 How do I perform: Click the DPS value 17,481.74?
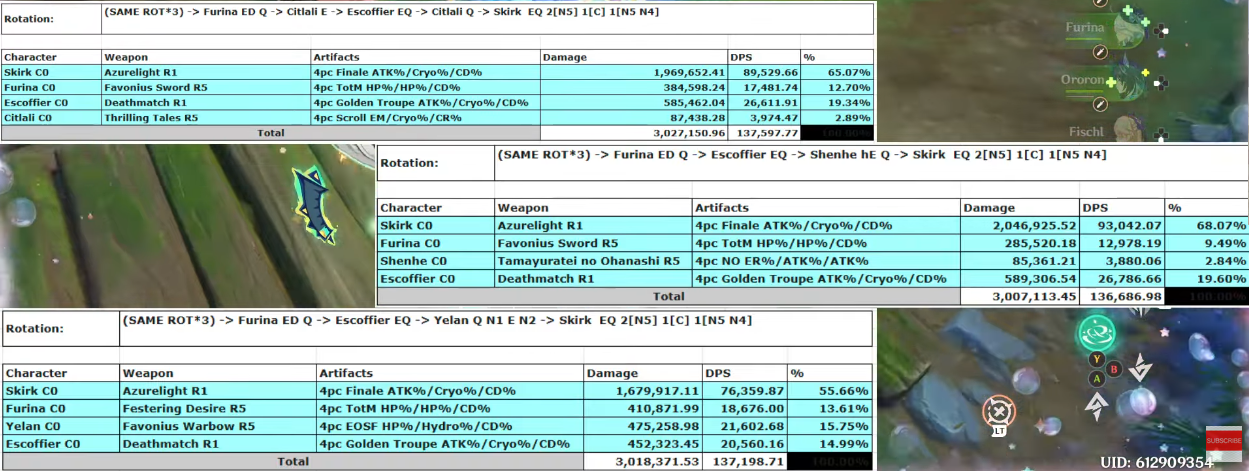(x=768, y=87)
